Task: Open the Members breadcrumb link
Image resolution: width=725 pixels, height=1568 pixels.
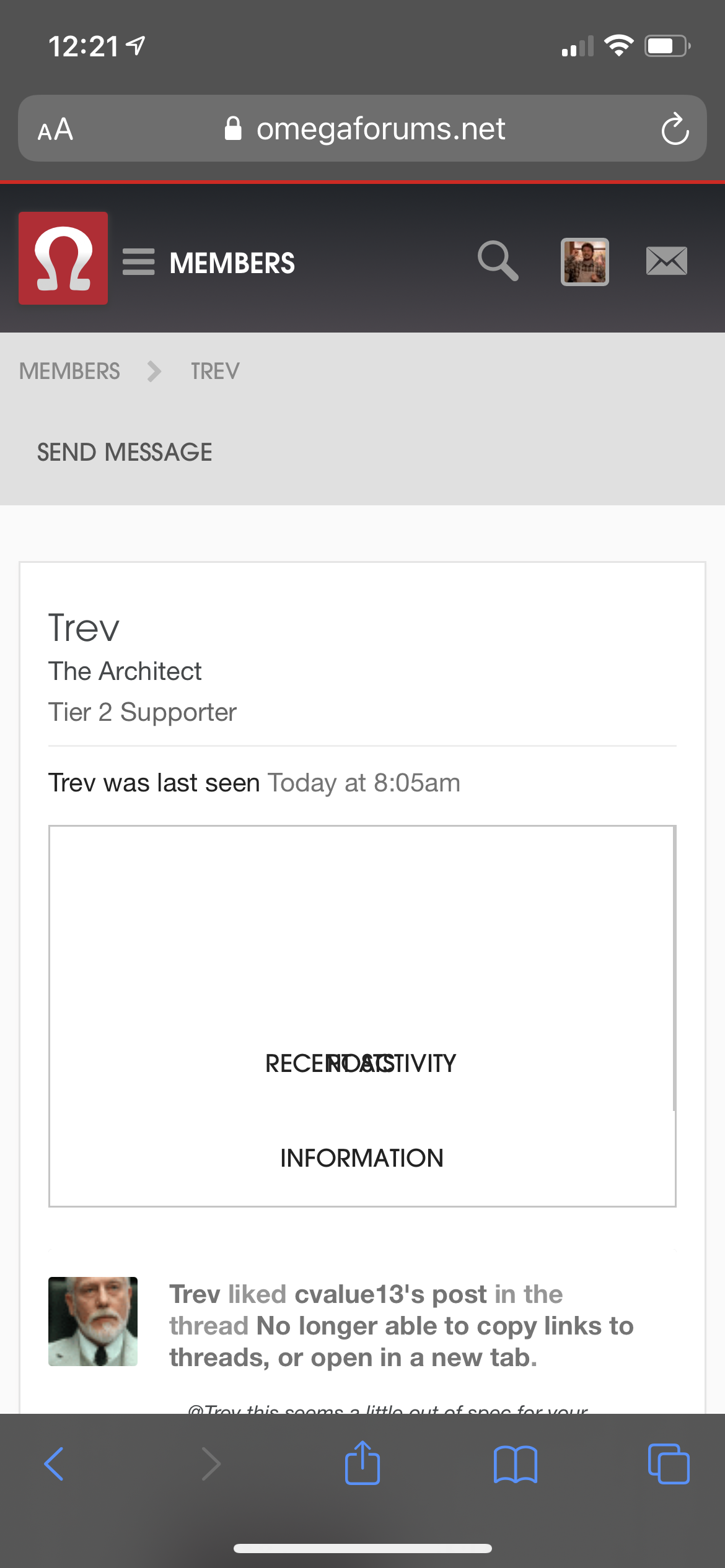Action: click(69, 372)
